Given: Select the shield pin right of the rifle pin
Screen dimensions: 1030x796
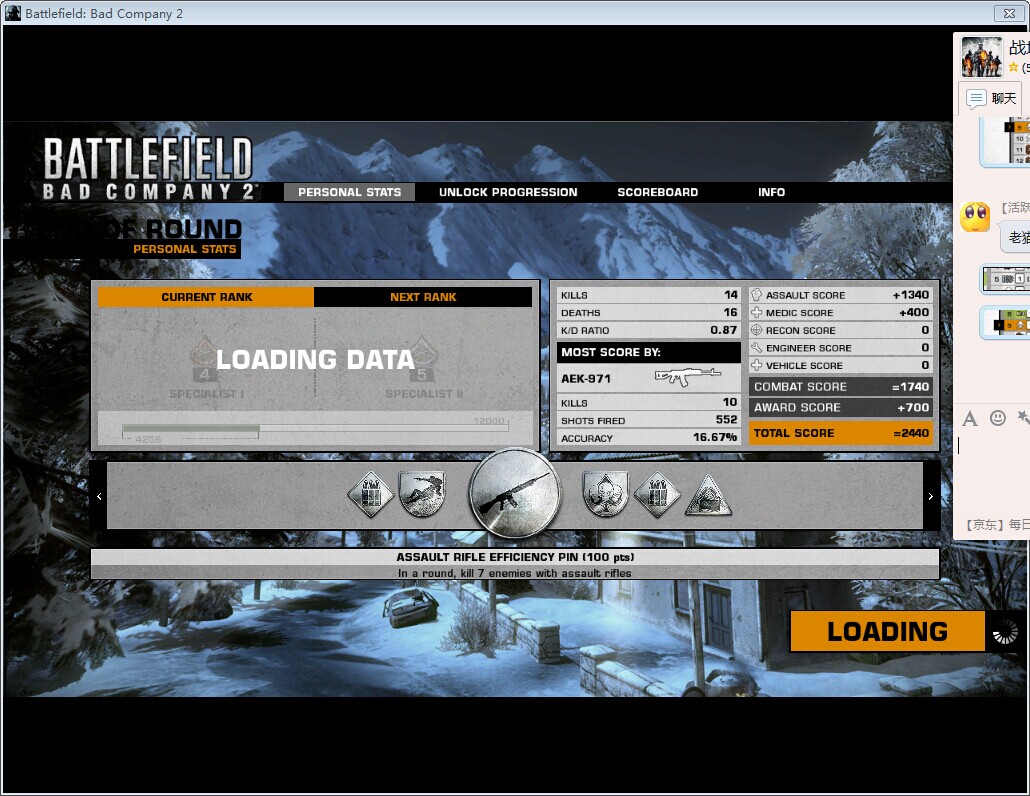Looking at the screenshot, I should (606, 494).
